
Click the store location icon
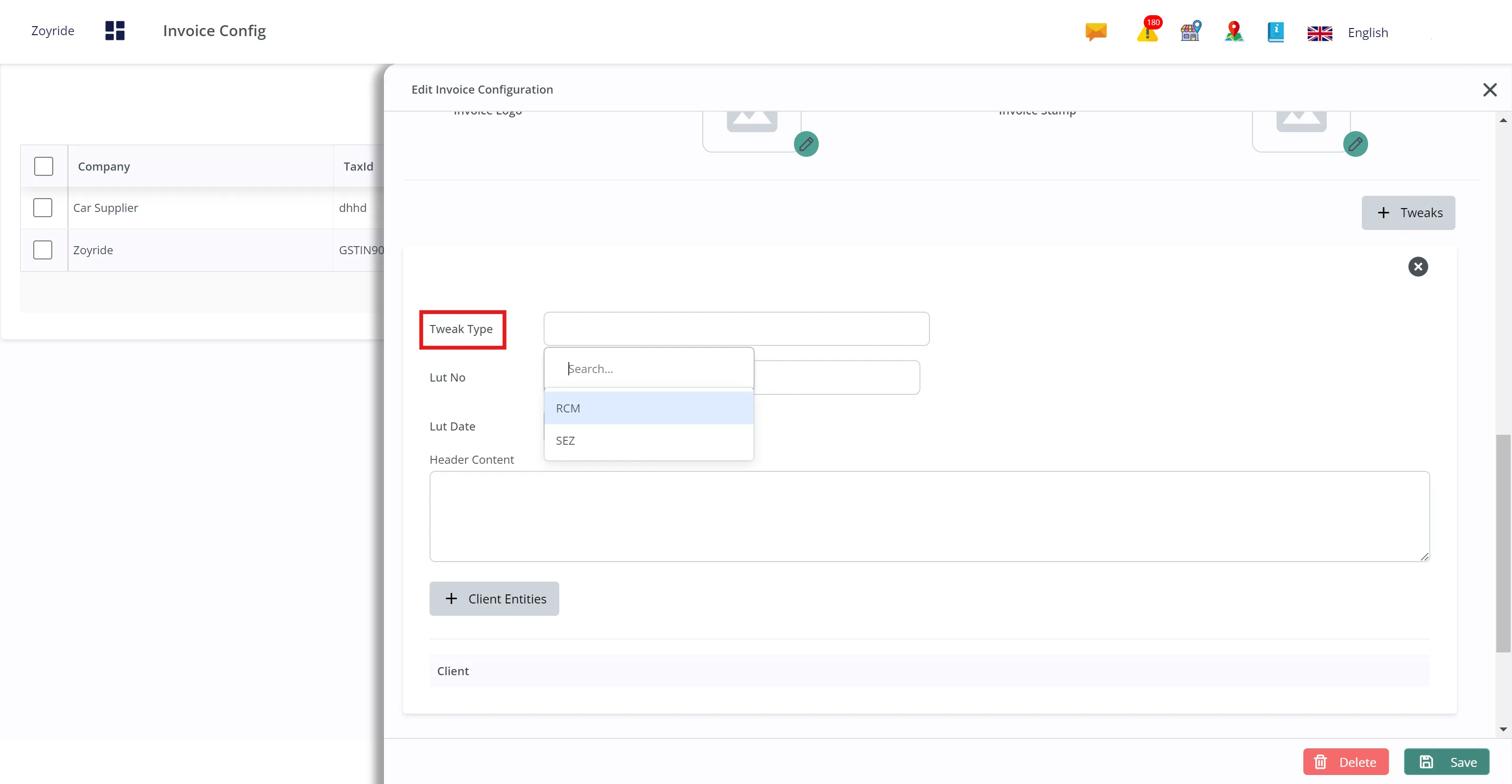[1191, 31]
